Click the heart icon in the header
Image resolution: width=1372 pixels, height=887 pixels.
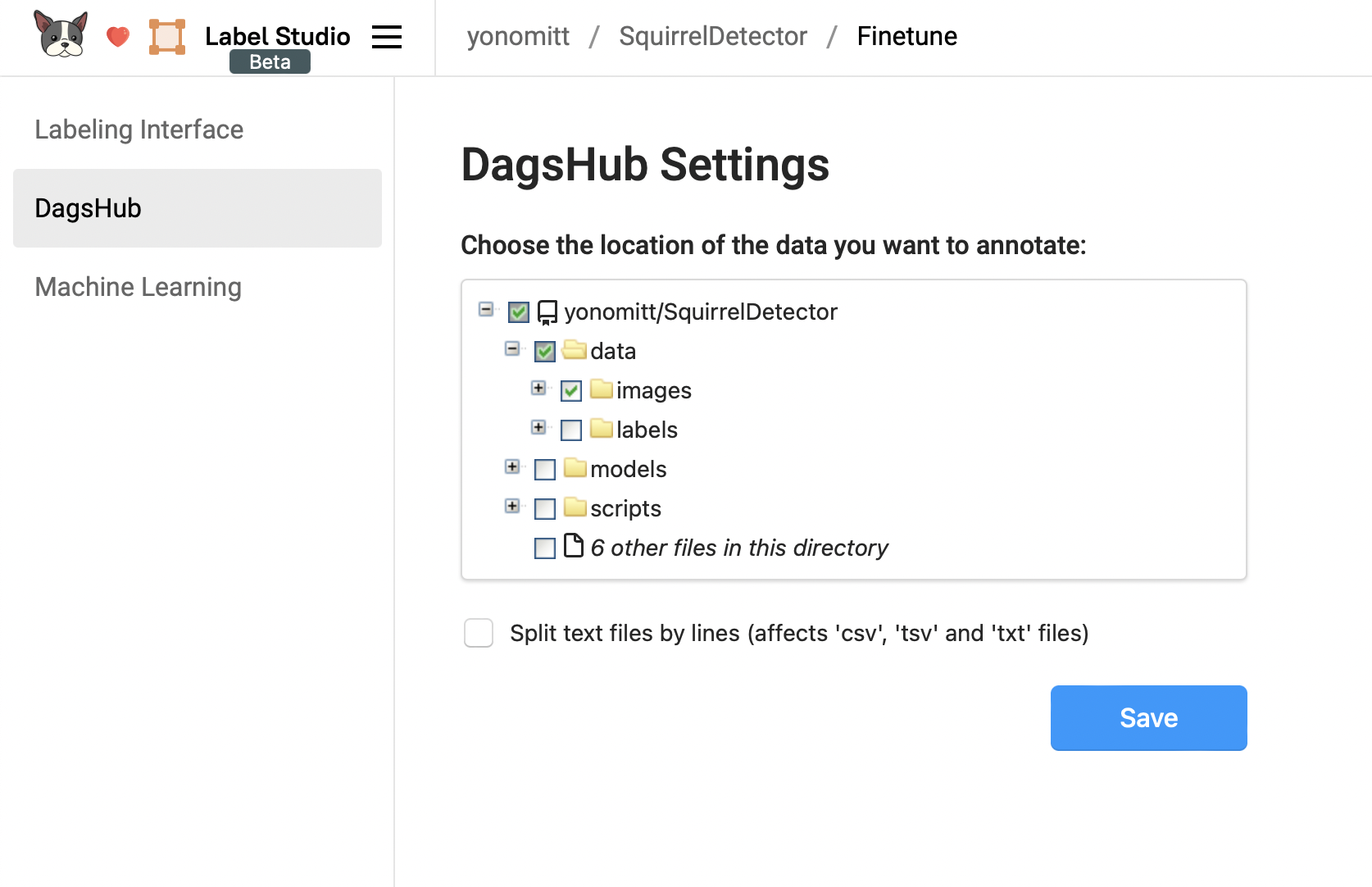point(117,36)
